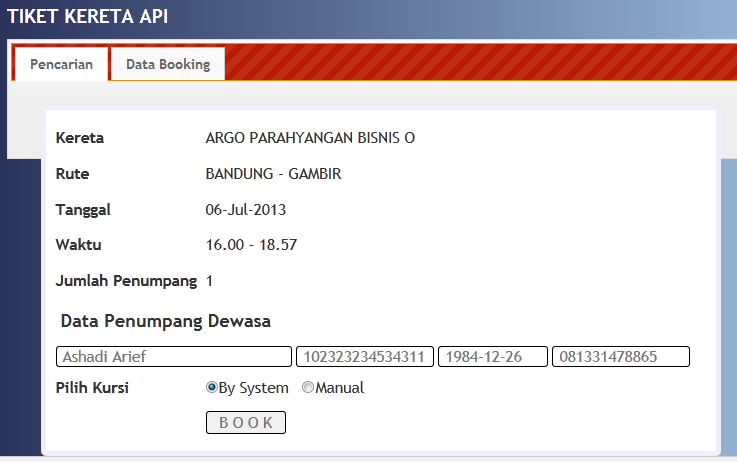Click the 16.00 - 18.57 time value
Image resolution: width=737 pixels, height=462 pixels.
coord(251,245)
